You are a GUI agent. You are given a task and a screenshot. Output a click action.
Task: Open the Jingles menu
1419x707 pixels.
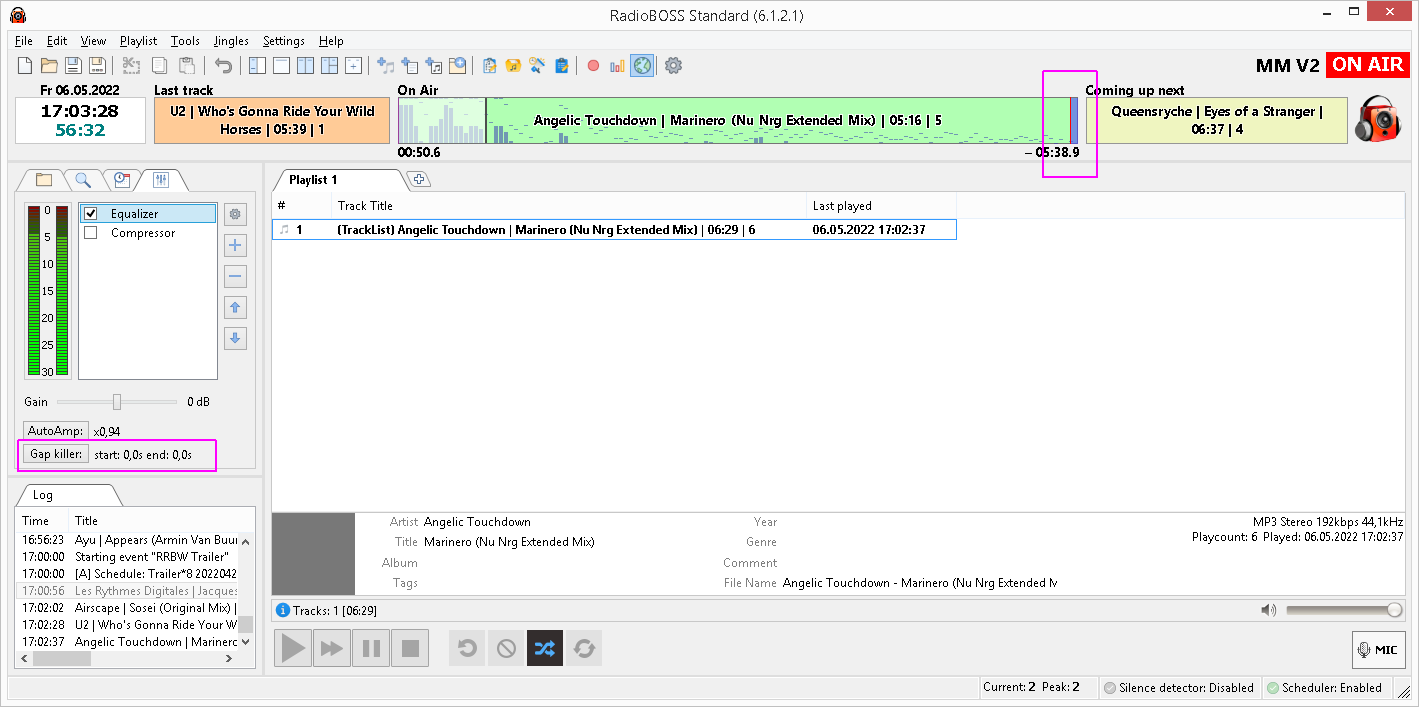(231, 41)
